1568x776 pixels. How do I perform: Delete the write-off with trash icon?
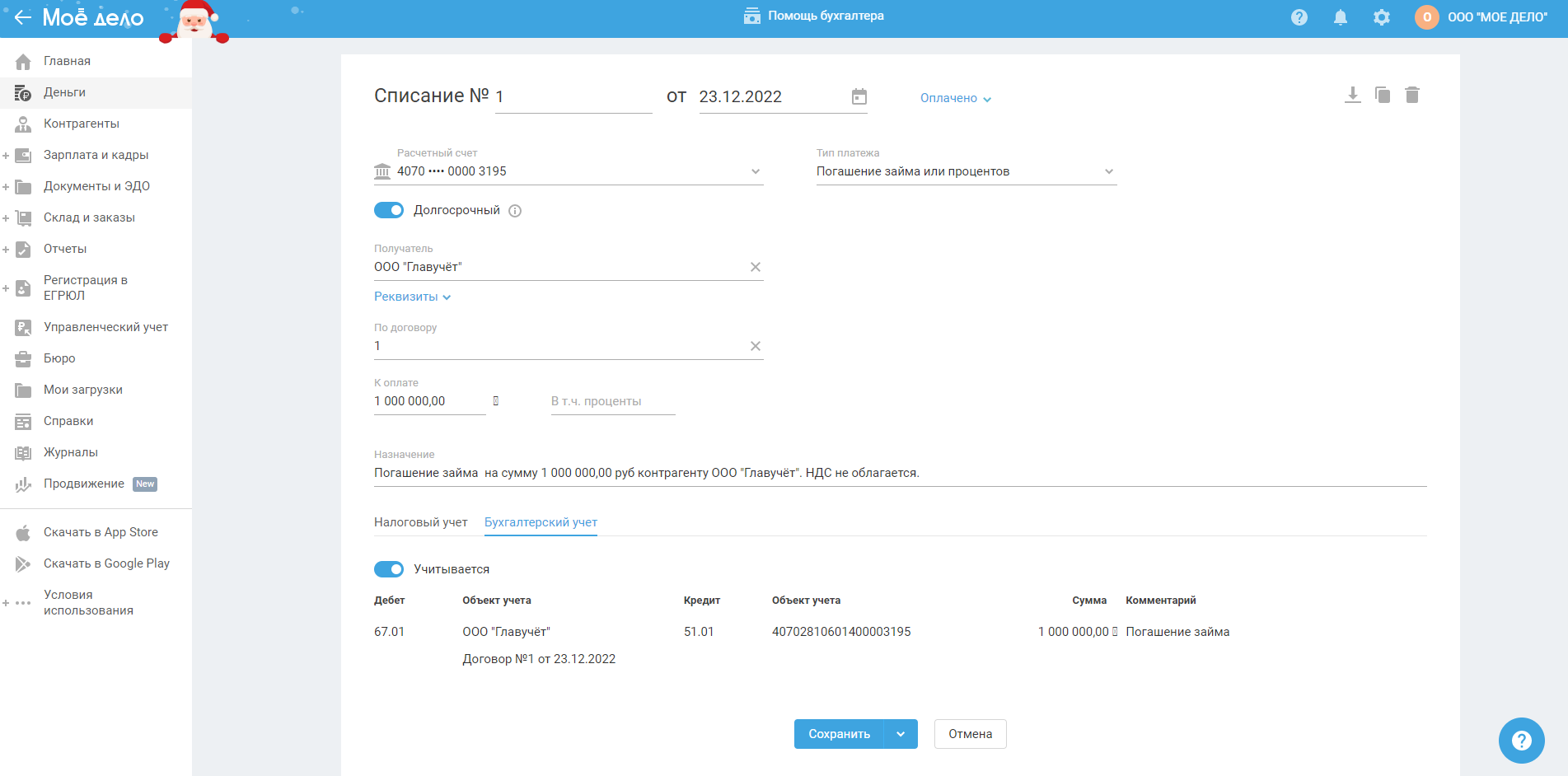coord(1412,96)
